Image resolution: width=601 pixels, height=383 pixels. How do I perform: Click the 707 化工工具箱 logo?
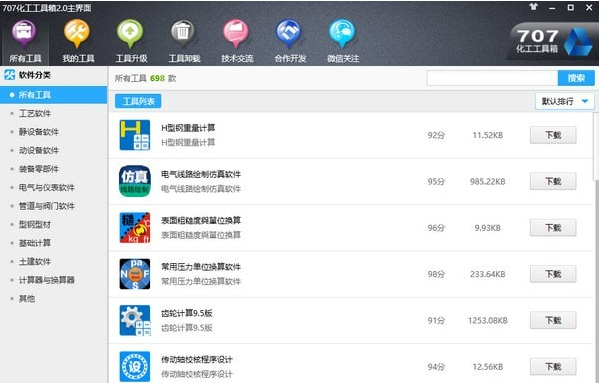553,41
